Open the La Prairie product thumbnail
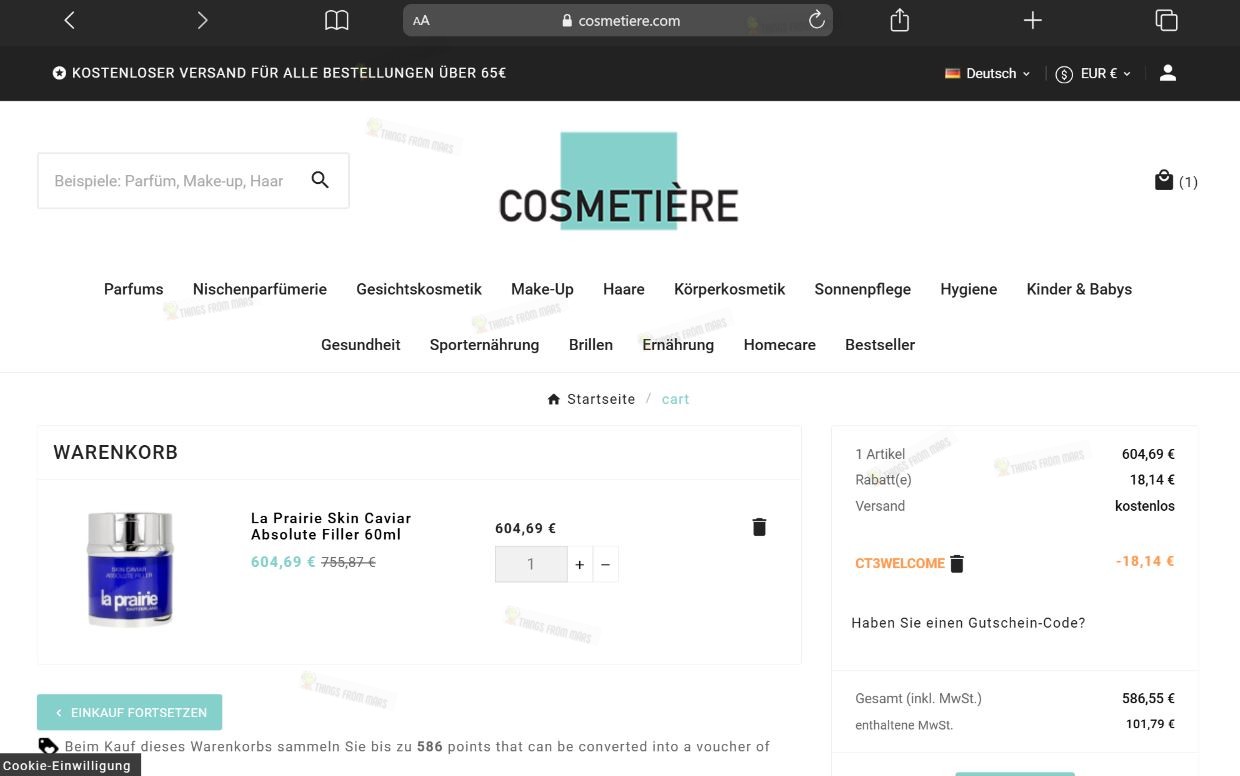Screen dimensions: 1240x776 pos(130,570)
